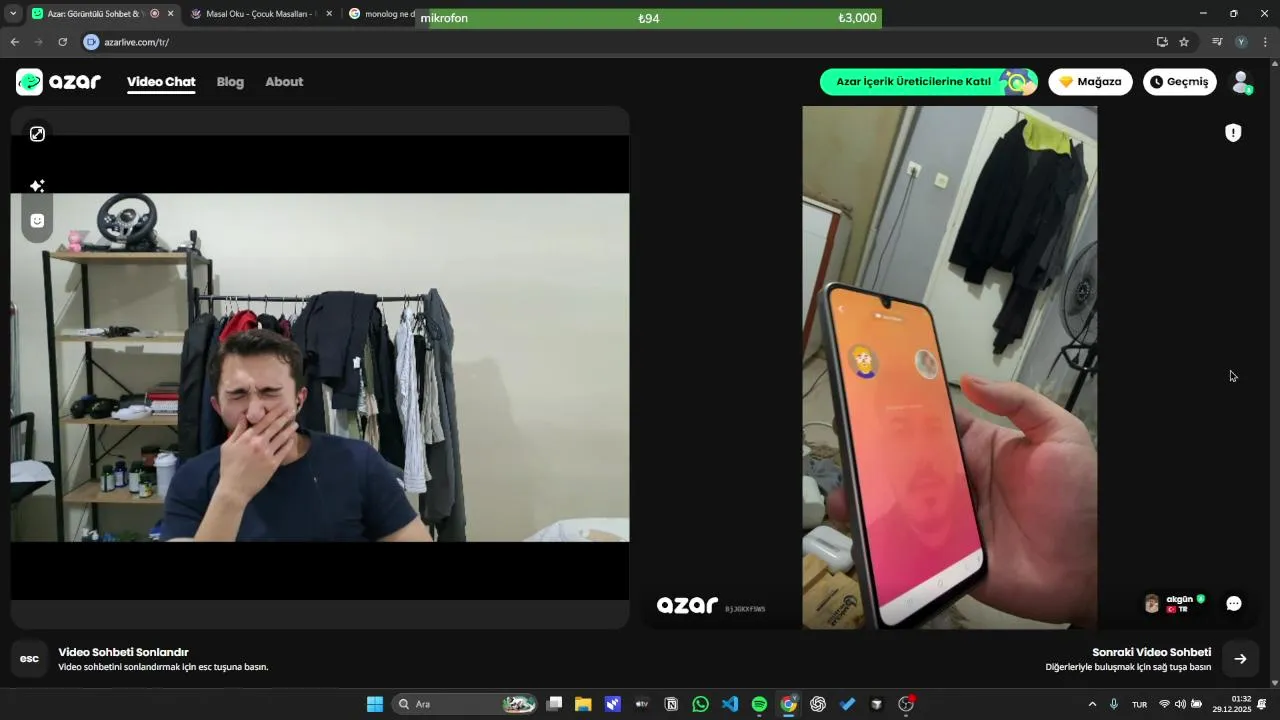The image size is (1280, 720).
Task: Go to next video chat arrow
Action: [1240, 659]
